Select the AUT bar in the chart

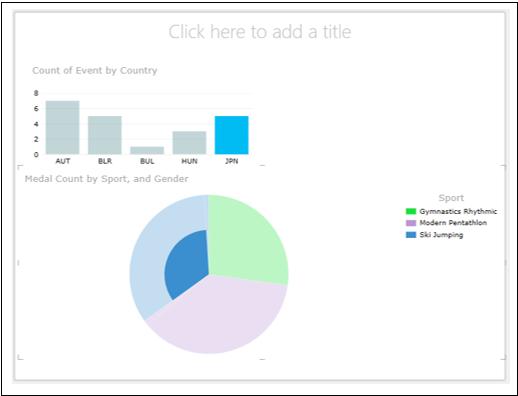pos(63,127)
